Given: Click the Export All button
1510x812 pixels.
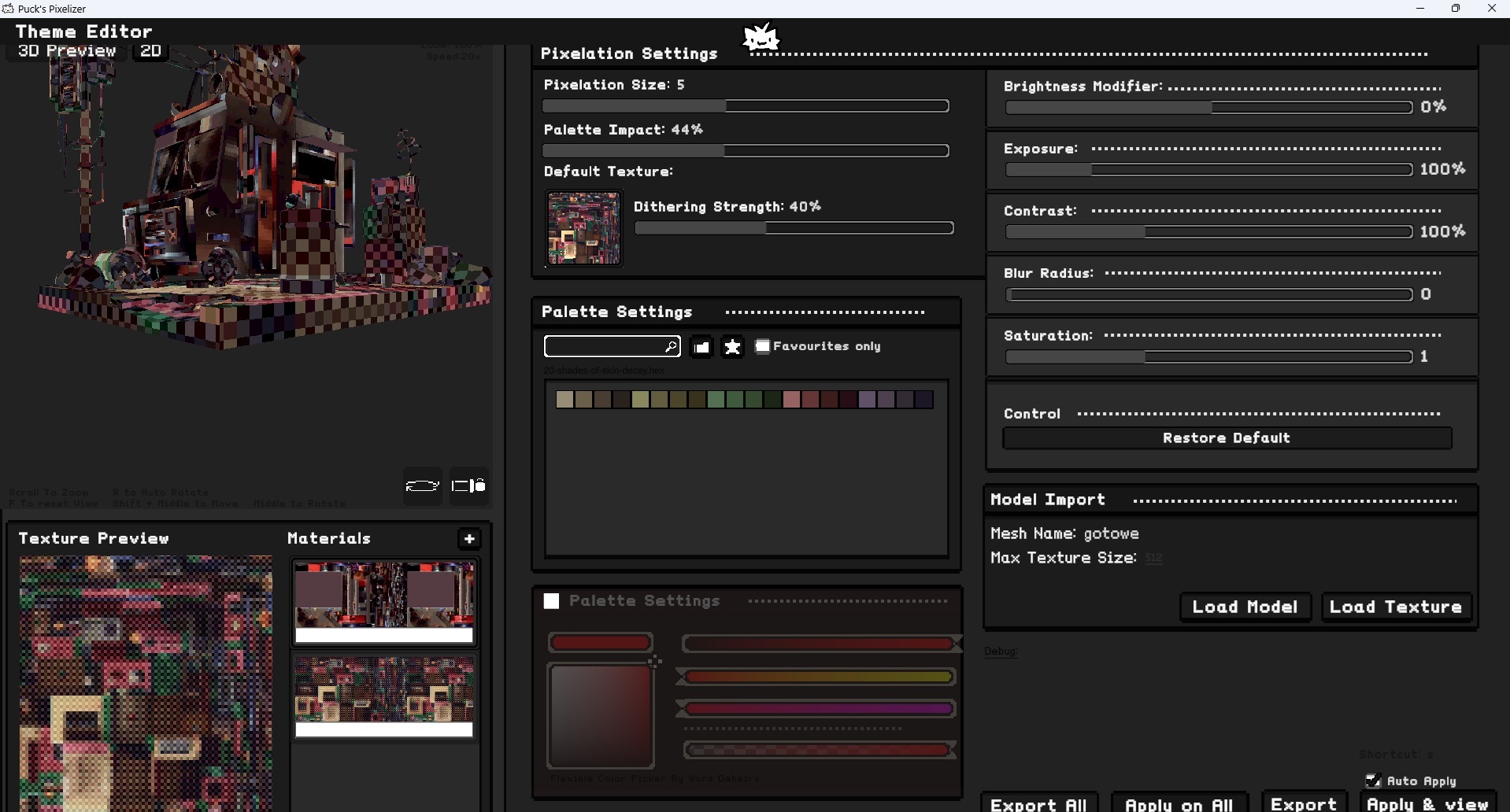Looking at the screenshot, I should pyautogui.click(x=1039, y=803).
